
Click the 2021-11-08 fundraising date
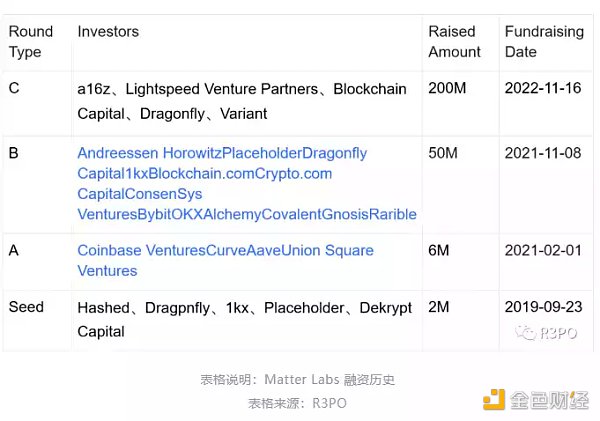(543, 153)
